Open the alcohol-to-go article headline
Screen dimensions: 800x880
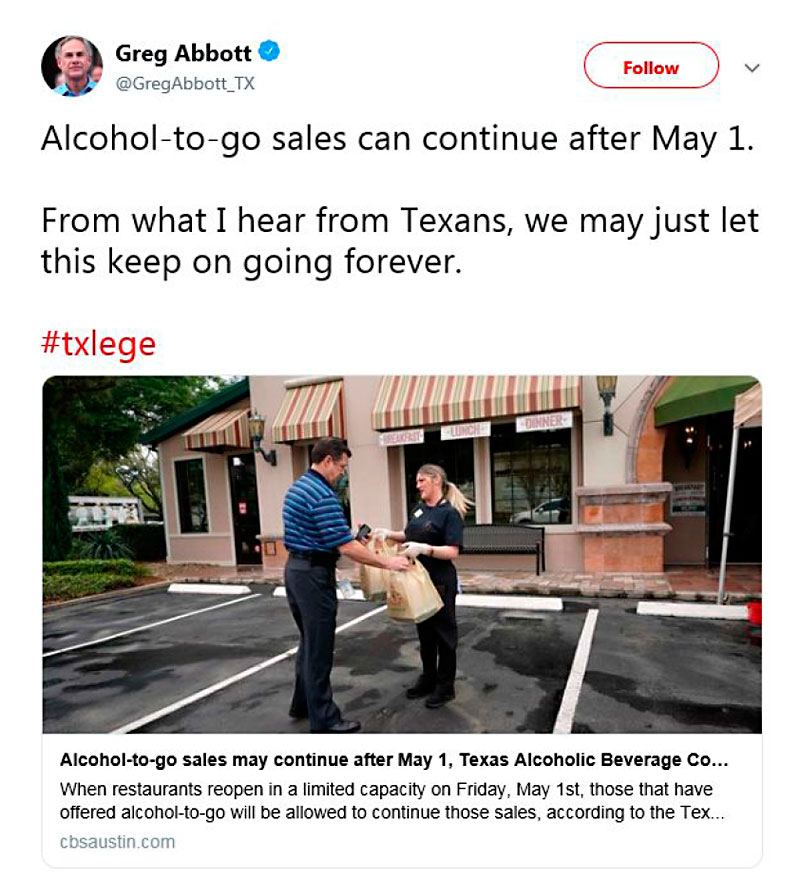point(394,760)
